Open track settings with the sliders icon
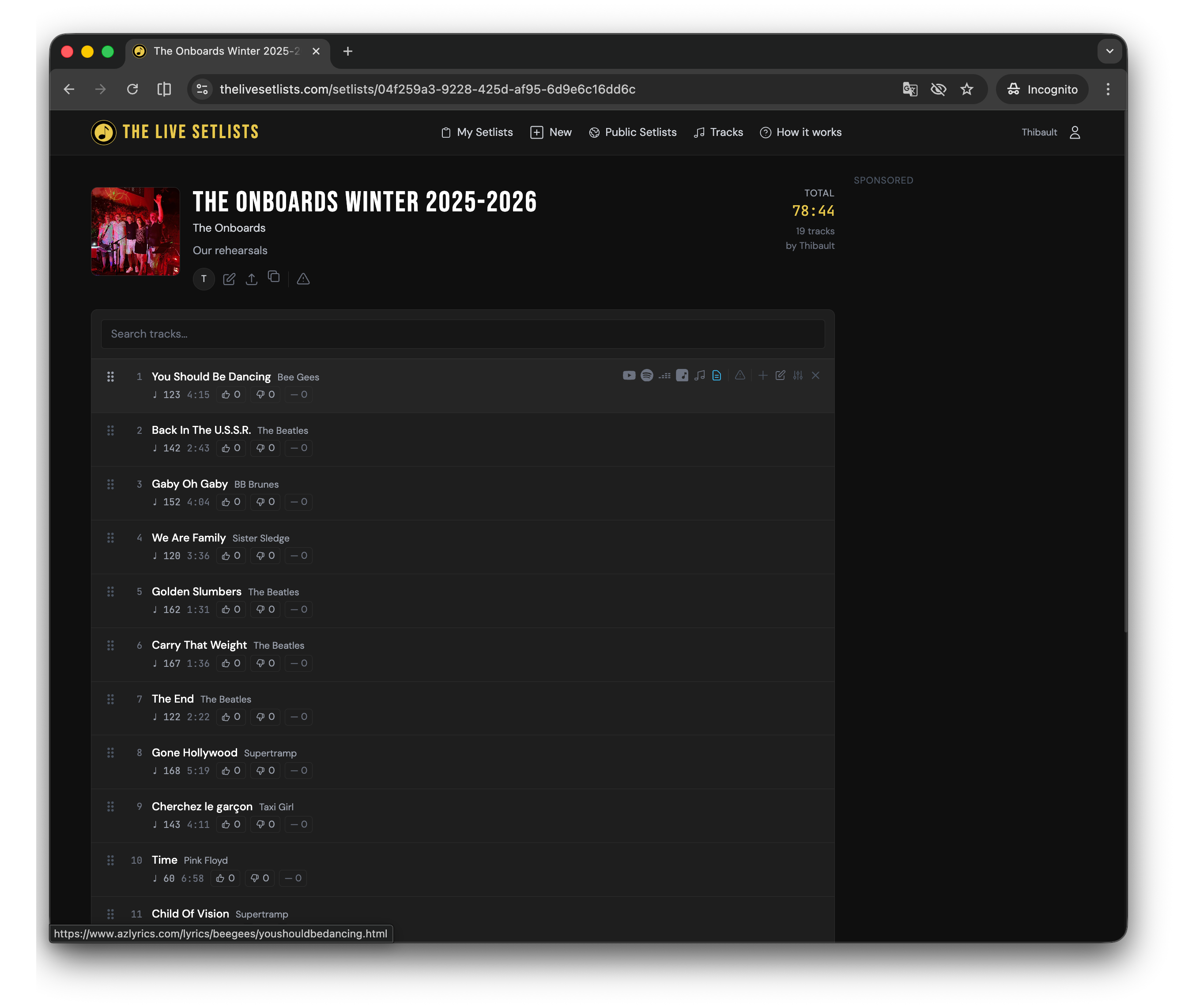The image size is (1177, 1008). [x=797, y=376]
